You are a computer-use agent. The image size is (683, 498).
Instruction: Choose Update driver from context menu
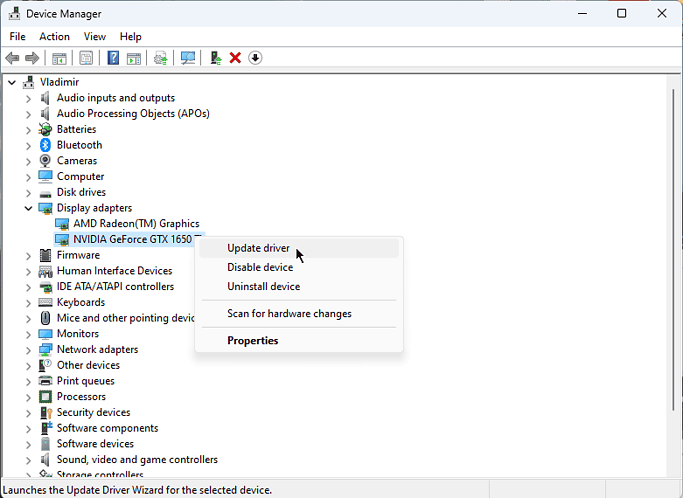click(x=258, y=248)
